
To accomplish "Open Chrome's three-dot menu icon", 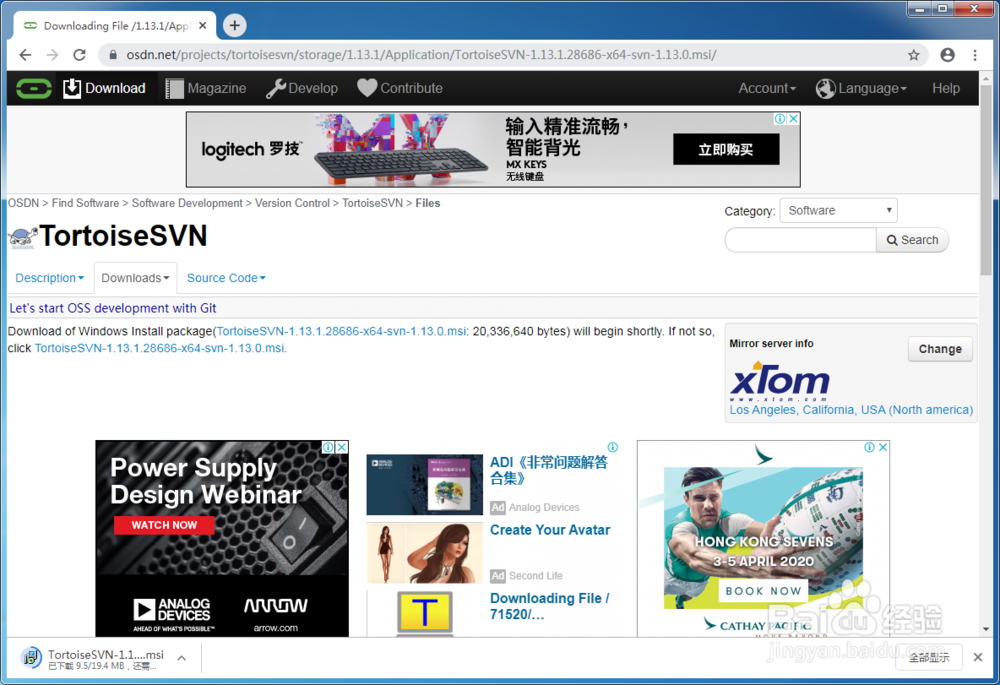I will click(x=975, y=55).
